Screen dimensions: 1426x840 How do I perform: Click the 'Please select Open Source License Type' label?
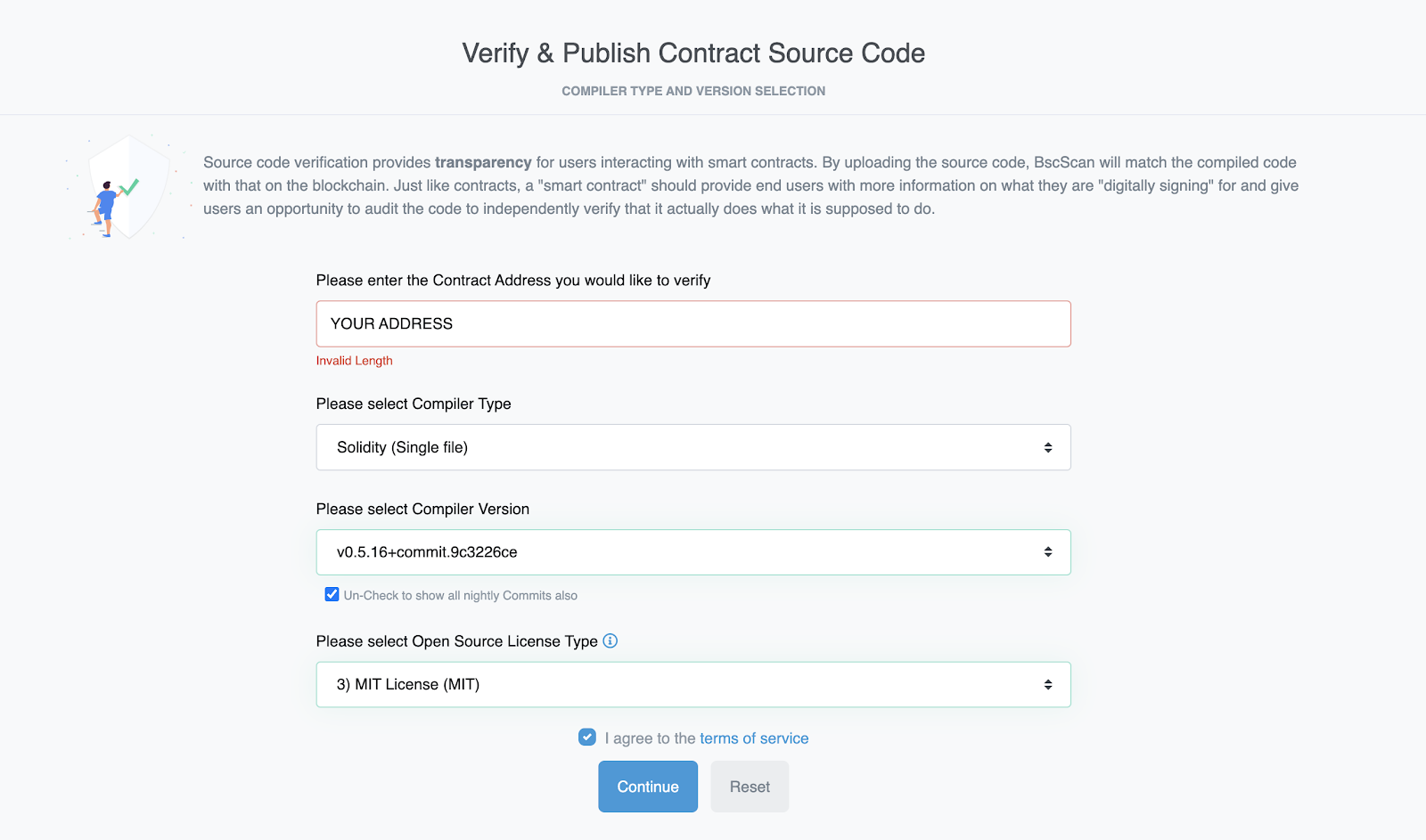[457, 641]
